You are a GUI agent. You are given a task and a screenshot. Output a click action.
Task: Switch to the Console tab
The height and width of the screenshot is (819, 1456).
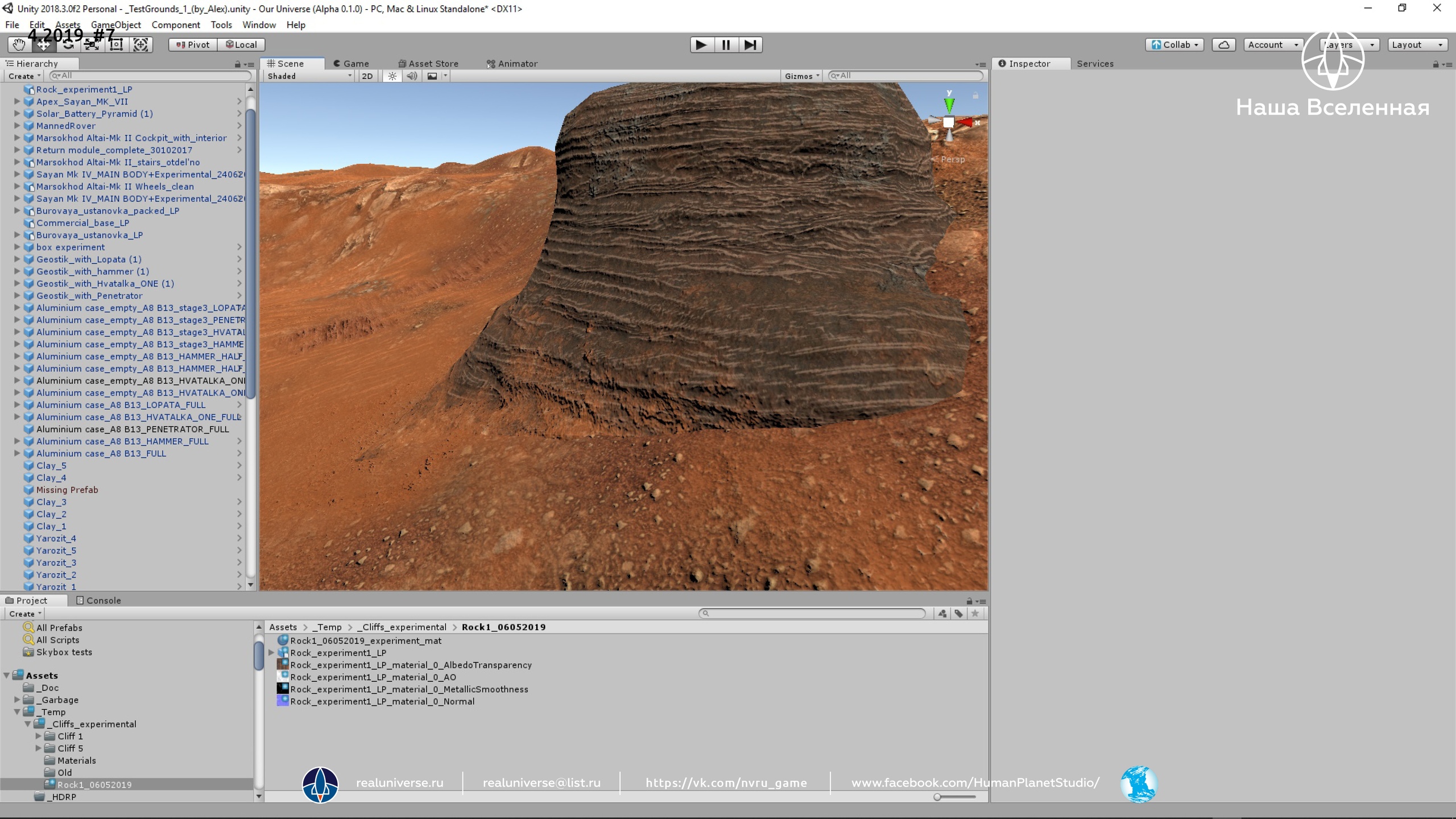point(98,600)
